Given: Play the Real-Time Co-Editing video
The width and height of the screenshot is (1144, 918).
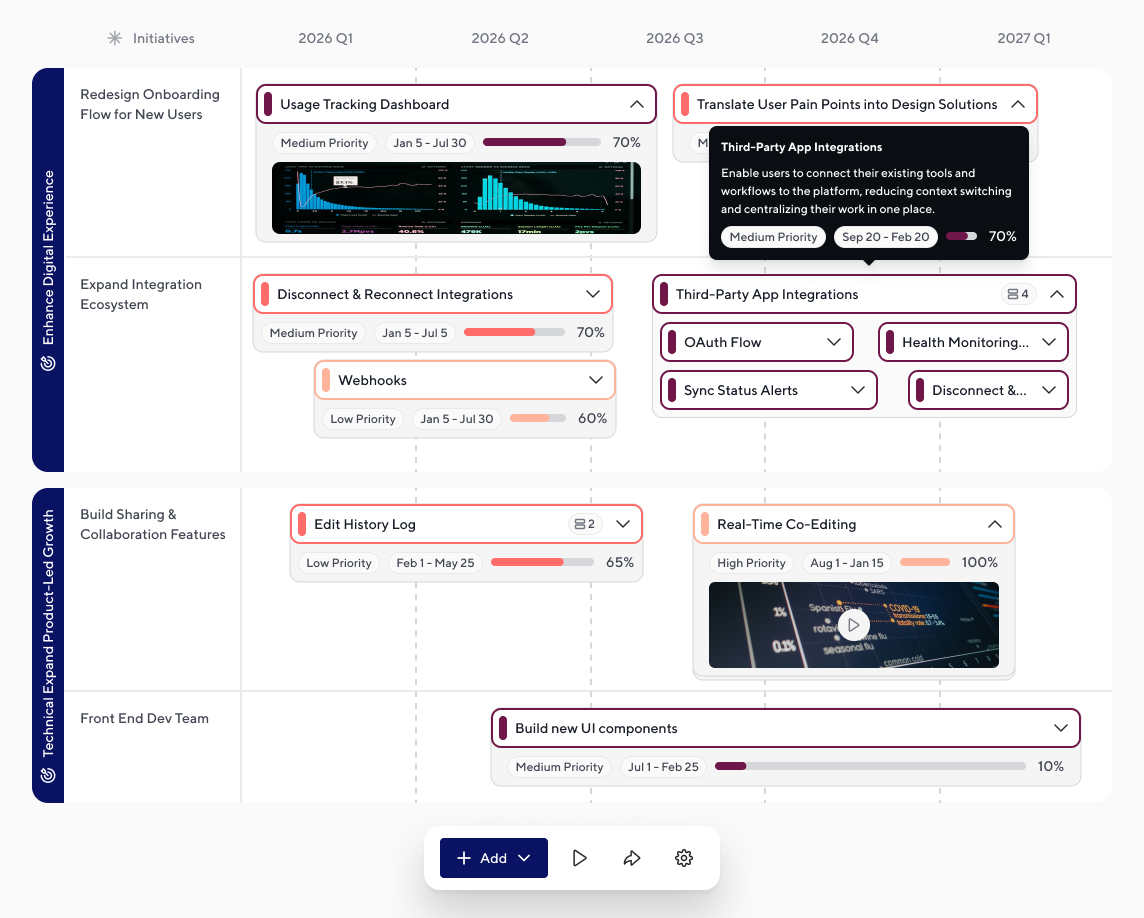Looking at the screenshot, I should [x=854, y=625].
